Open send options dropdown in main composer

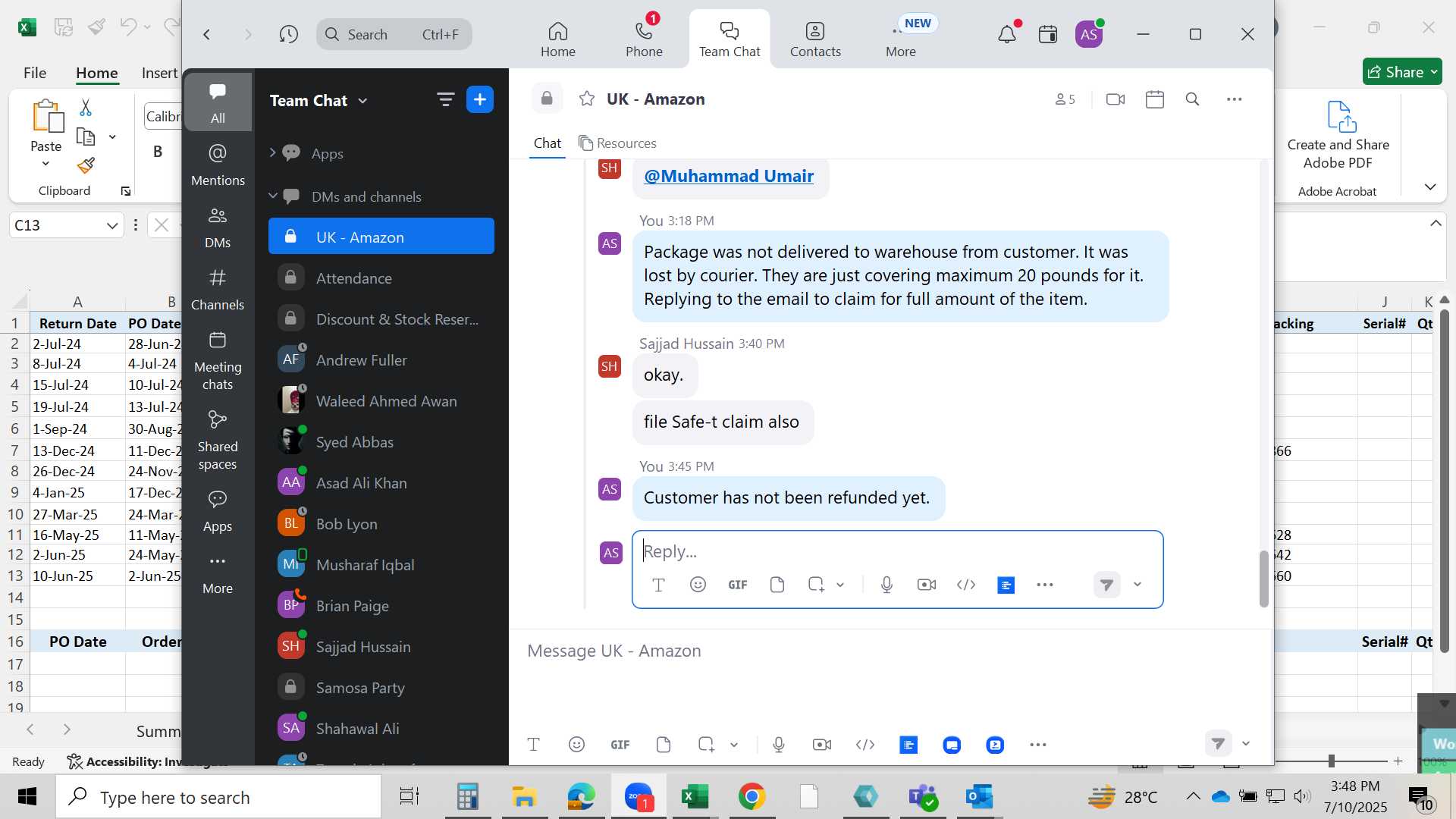(x=1246, y=744)
